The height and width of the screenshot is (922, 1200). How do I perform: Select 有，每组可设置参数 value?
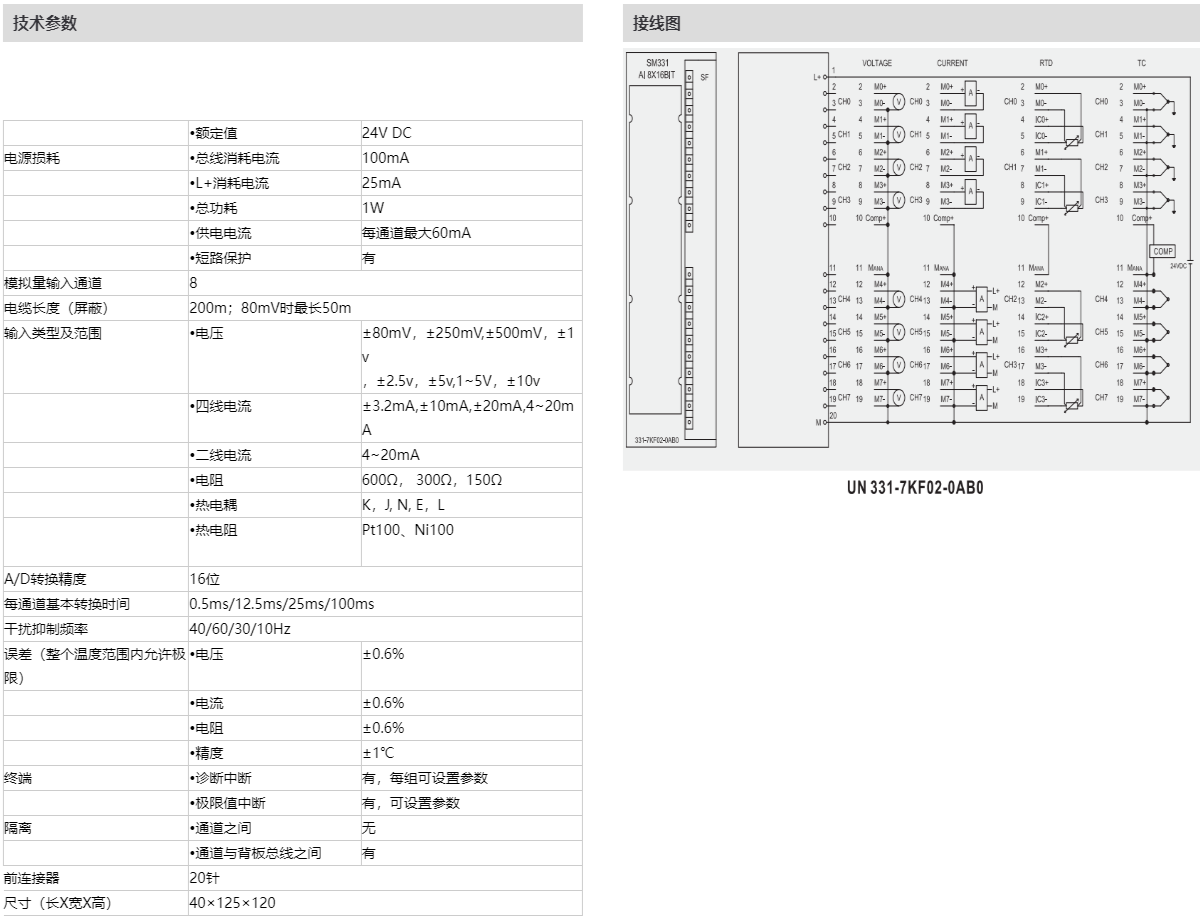pyautogui.click(x=425, y=777)
